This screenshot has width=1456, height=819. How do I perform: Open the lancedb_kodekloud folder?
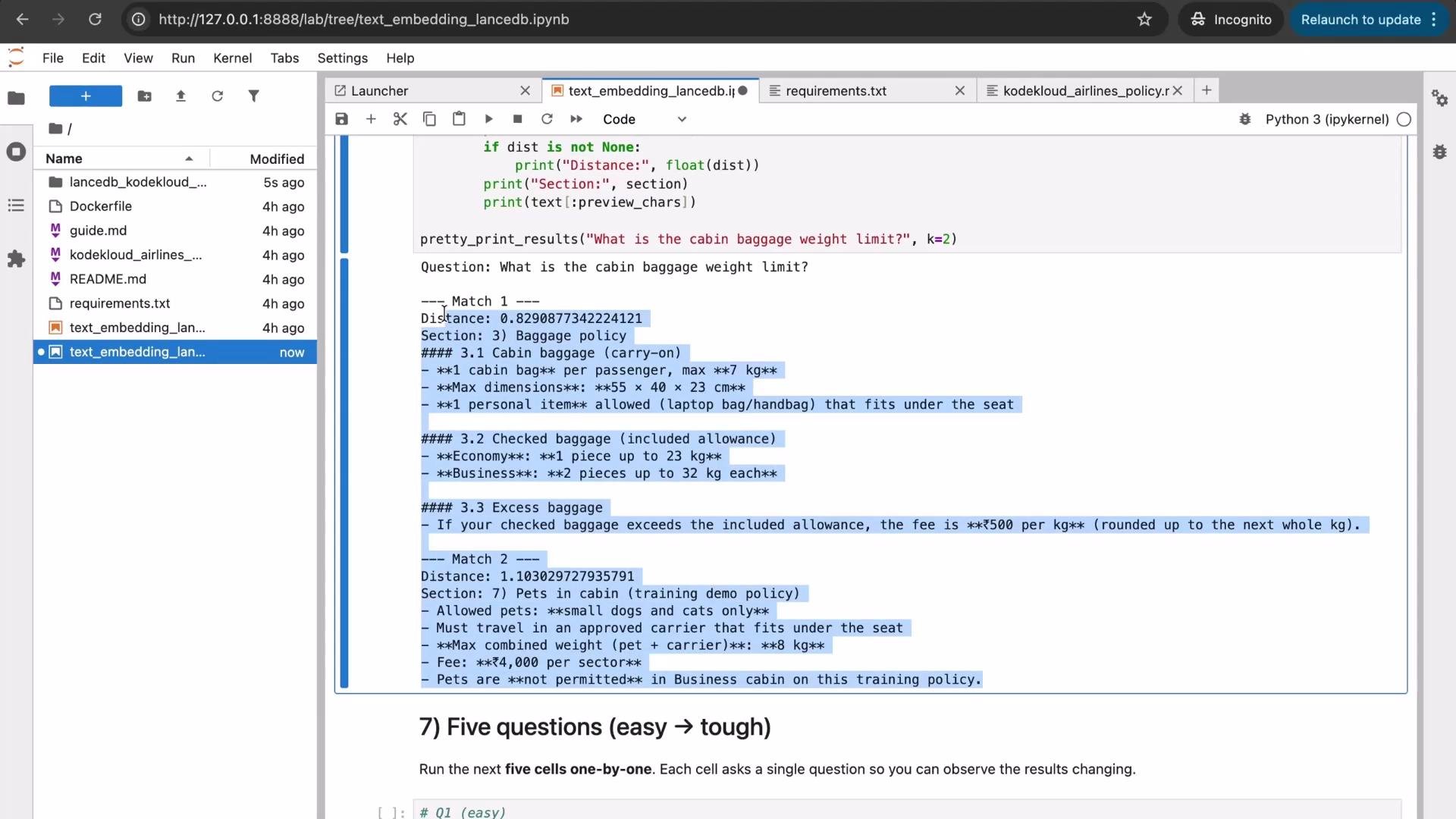tap(175, 182)
